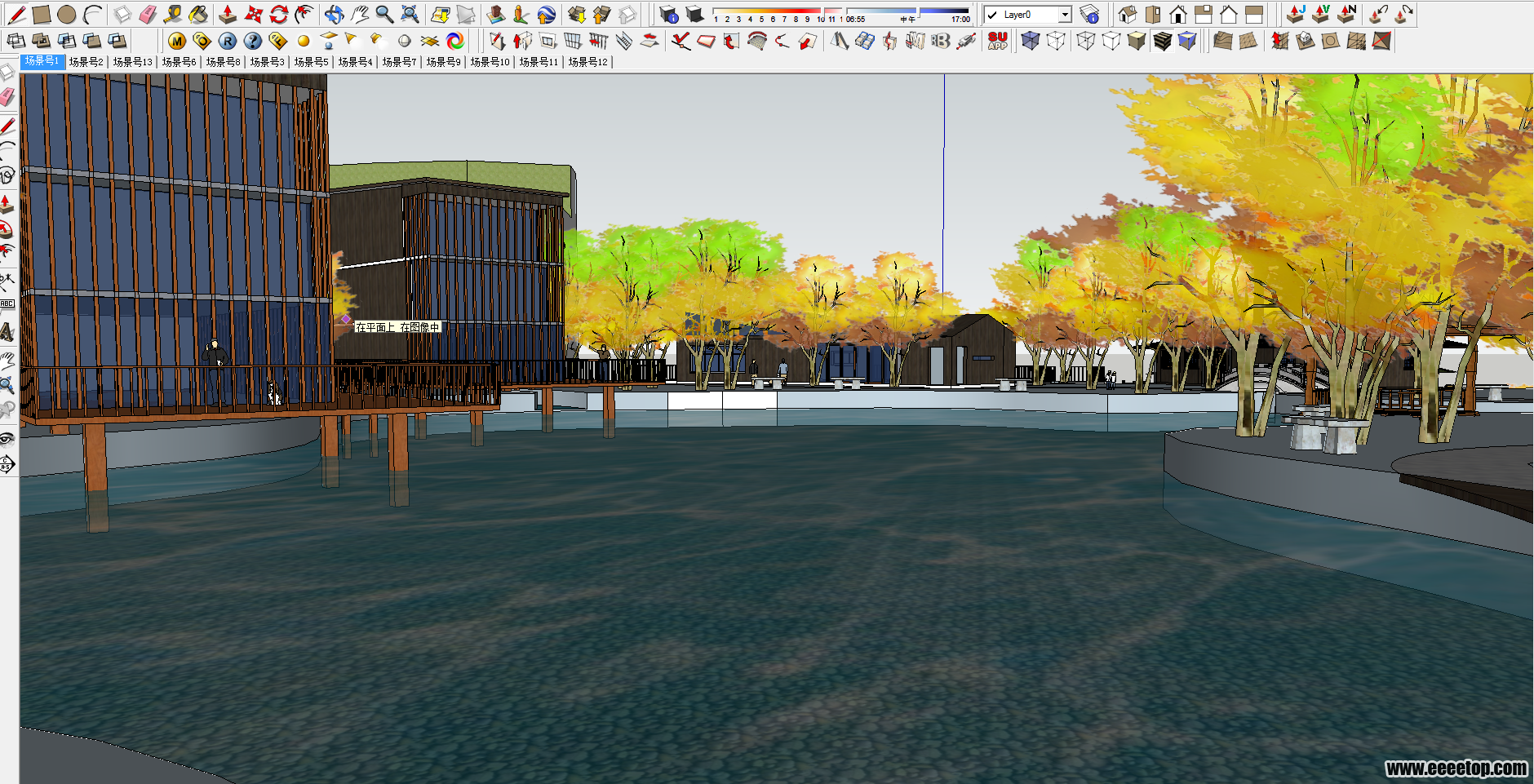Viewport: 1534px width, 784px height.
Task: Select the 3D Text tool in left toolbar
Action: click(7, 331)
